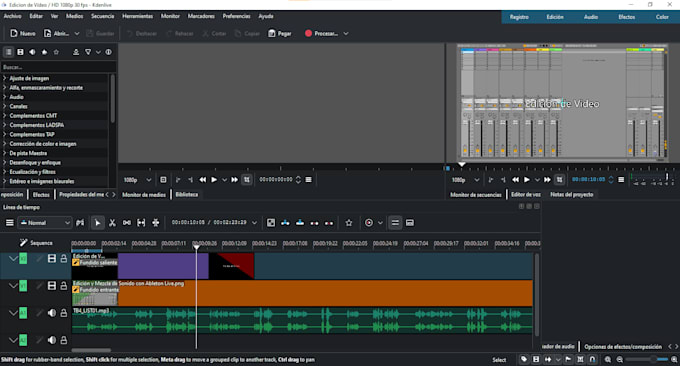
Task: Show audio effects filter in effects panel
Action: point(32,52)
